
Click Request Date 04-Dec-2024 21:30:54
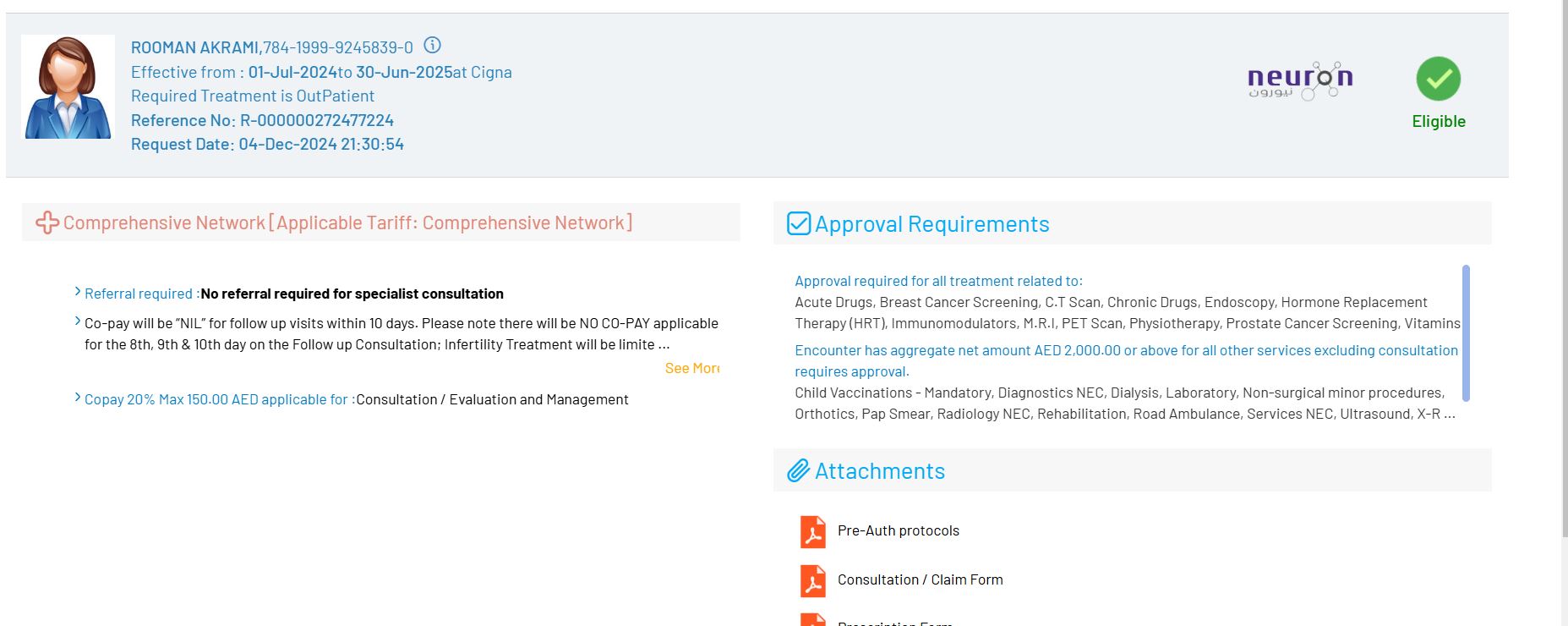(x=267, y=144)
